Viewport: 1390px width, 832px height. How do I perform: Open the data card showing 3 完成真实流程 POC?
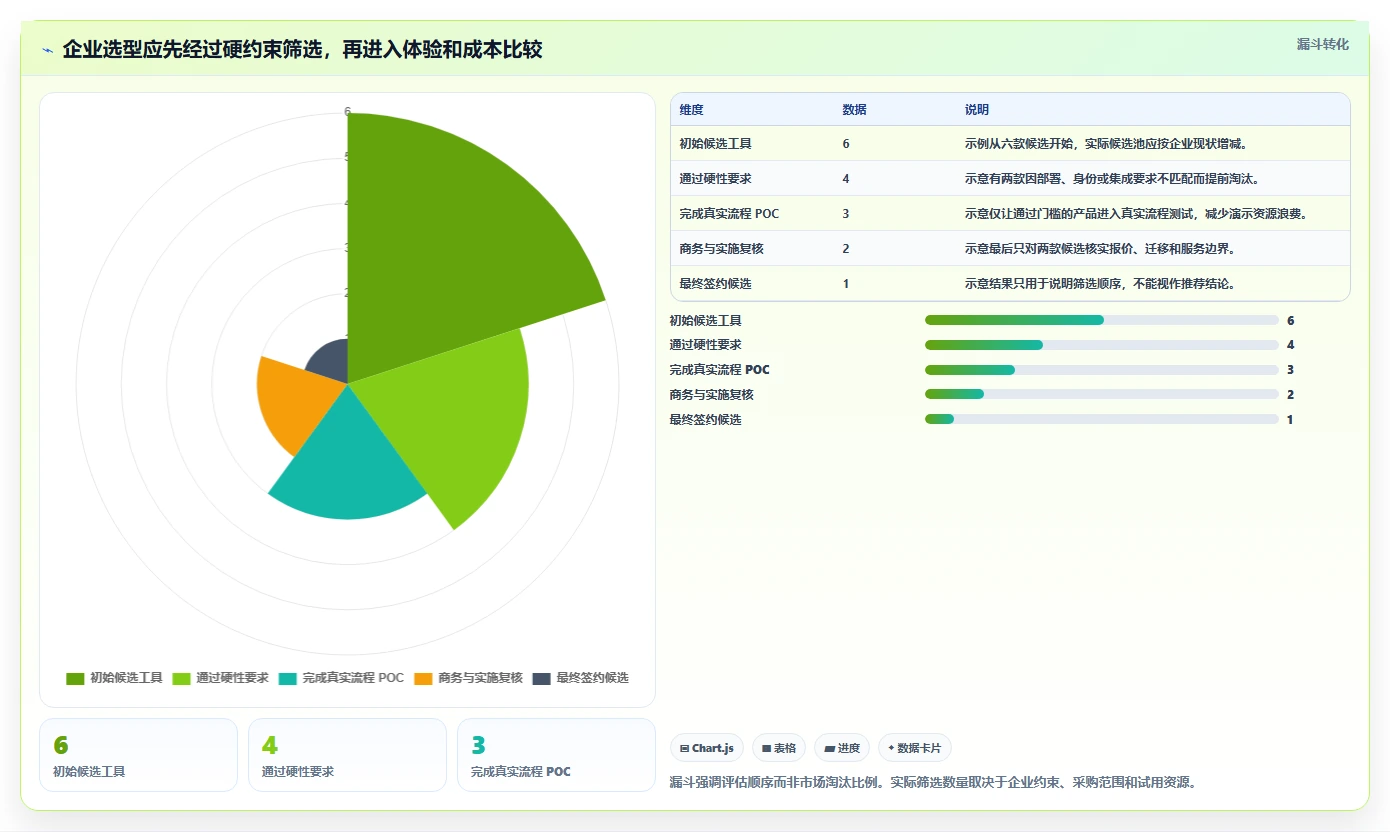pos(556,755)
